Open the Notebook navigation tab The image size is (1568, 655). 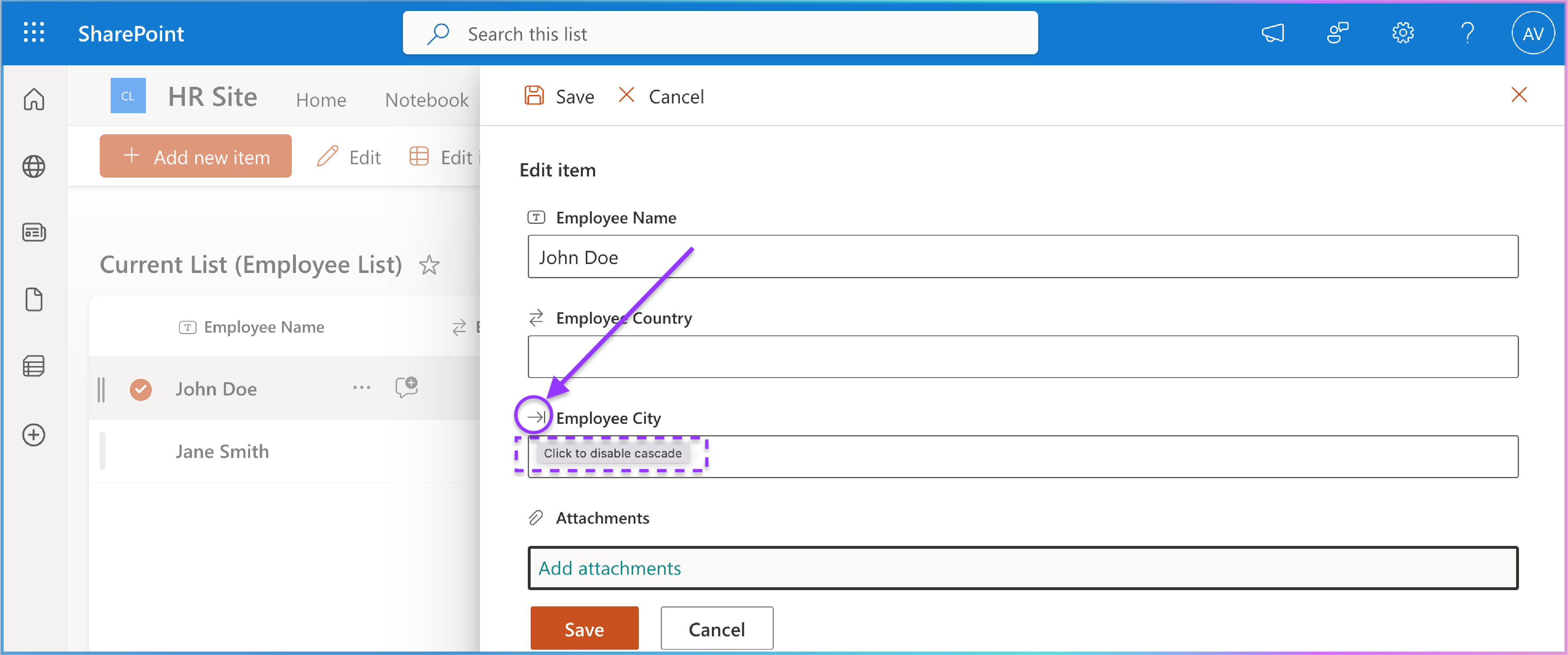click(x=427, y=100)
